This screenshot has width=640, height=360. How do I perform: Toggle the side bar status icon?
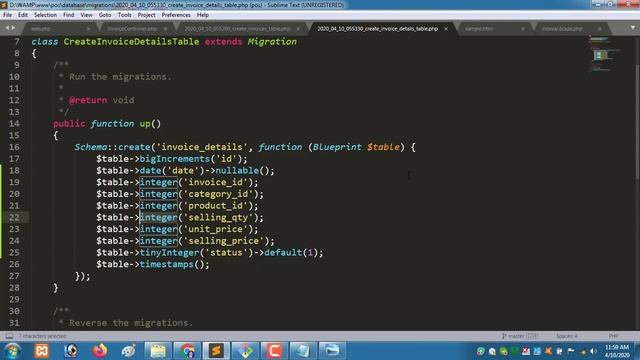pyautogui.click(x=9, y=336)
